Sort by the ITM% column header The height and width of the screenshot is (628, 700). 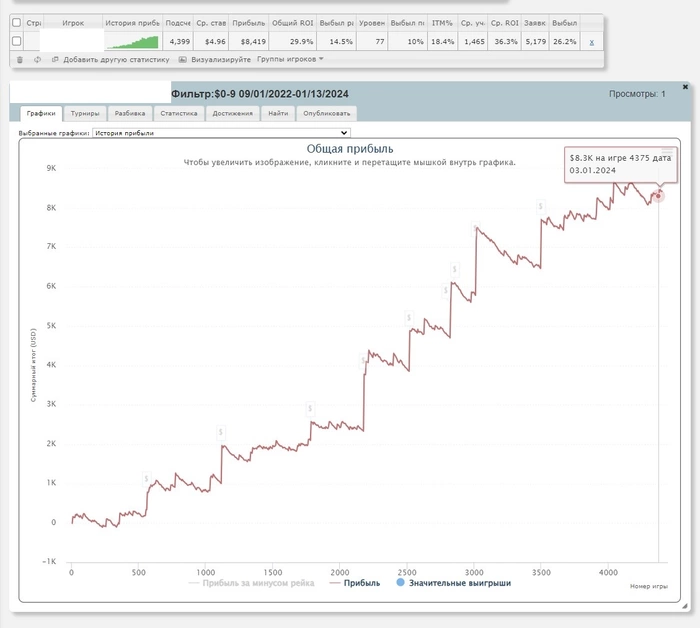[442, 23]
